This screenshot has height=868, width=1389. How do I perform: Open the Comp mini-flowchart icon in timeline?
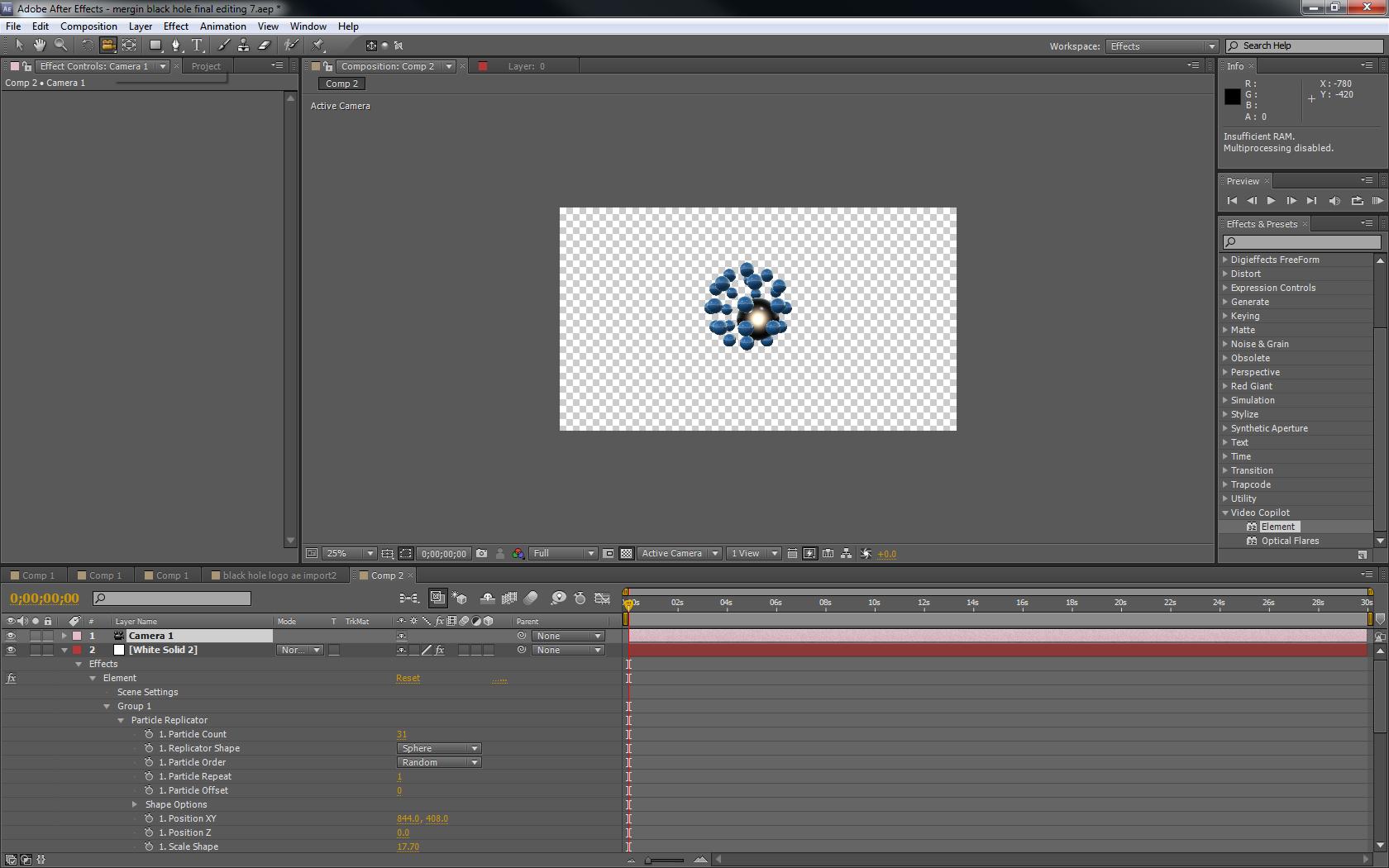408,599
